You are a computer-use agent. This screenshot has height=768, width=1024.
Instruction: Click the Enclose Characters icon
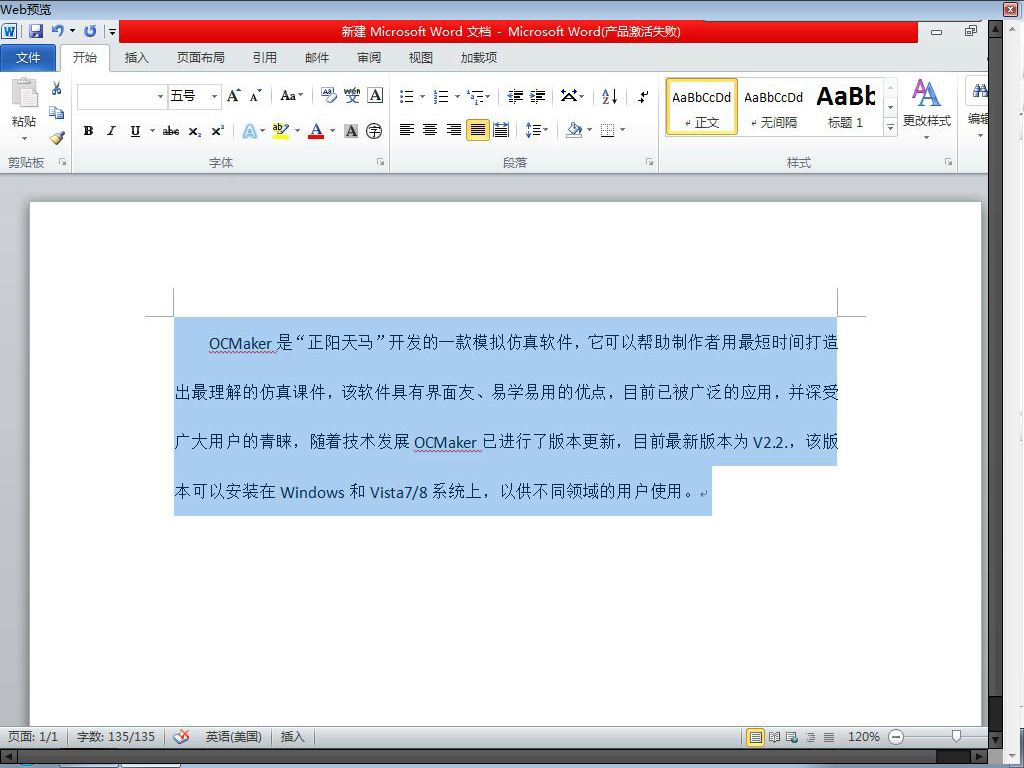(374, 131)
